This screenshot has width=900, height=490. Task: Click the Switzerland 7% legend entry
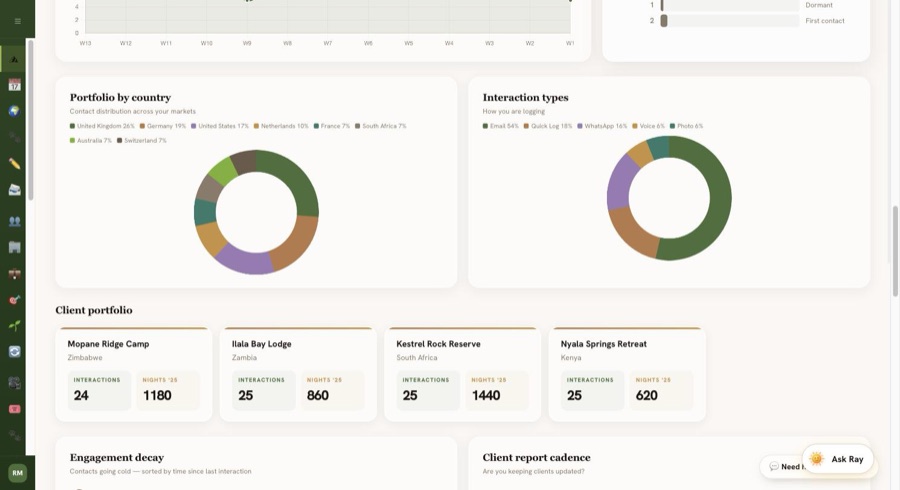point(142,140)
